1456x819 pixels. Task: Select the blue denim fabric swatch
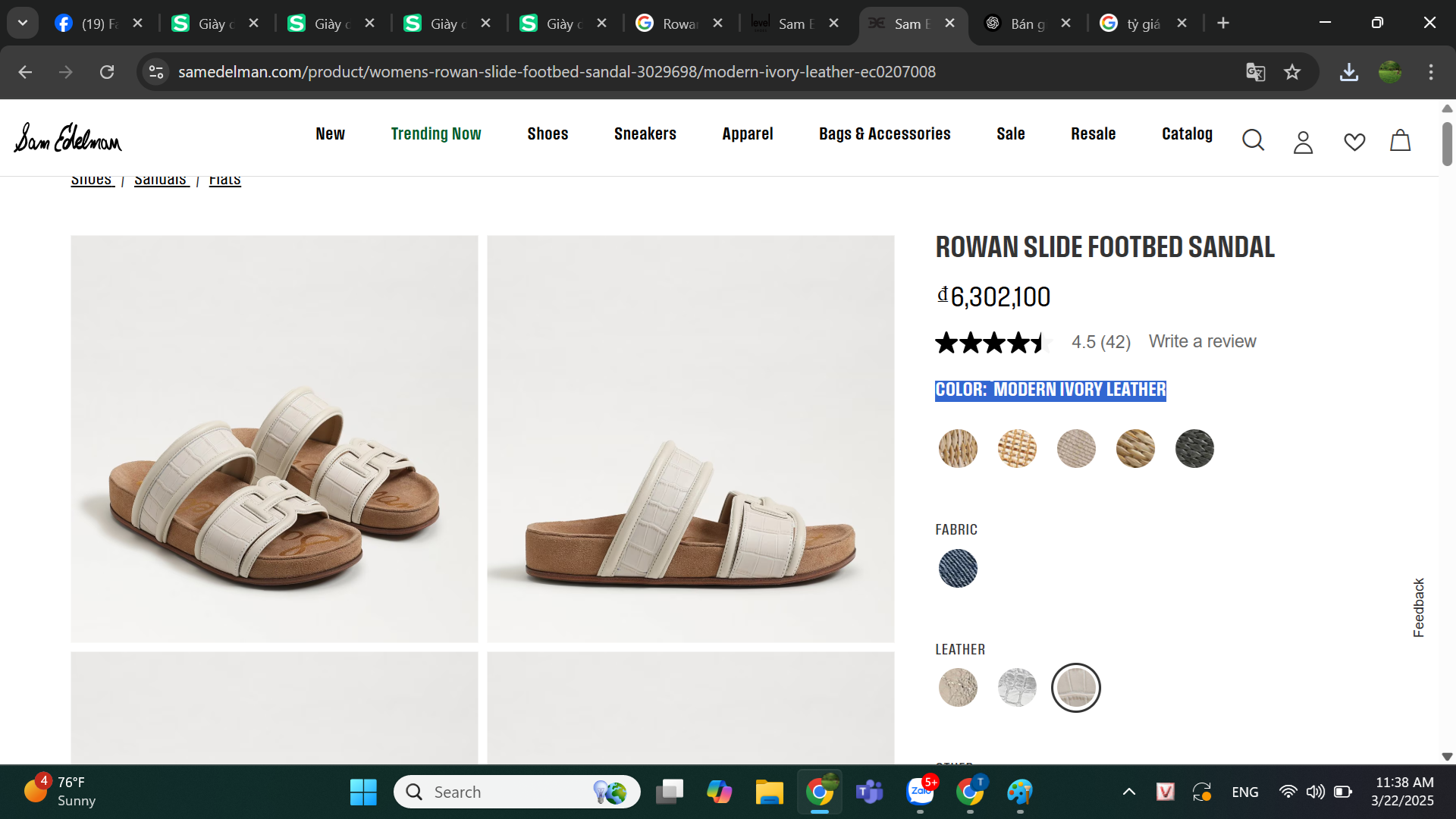click(x=958, y=568)
